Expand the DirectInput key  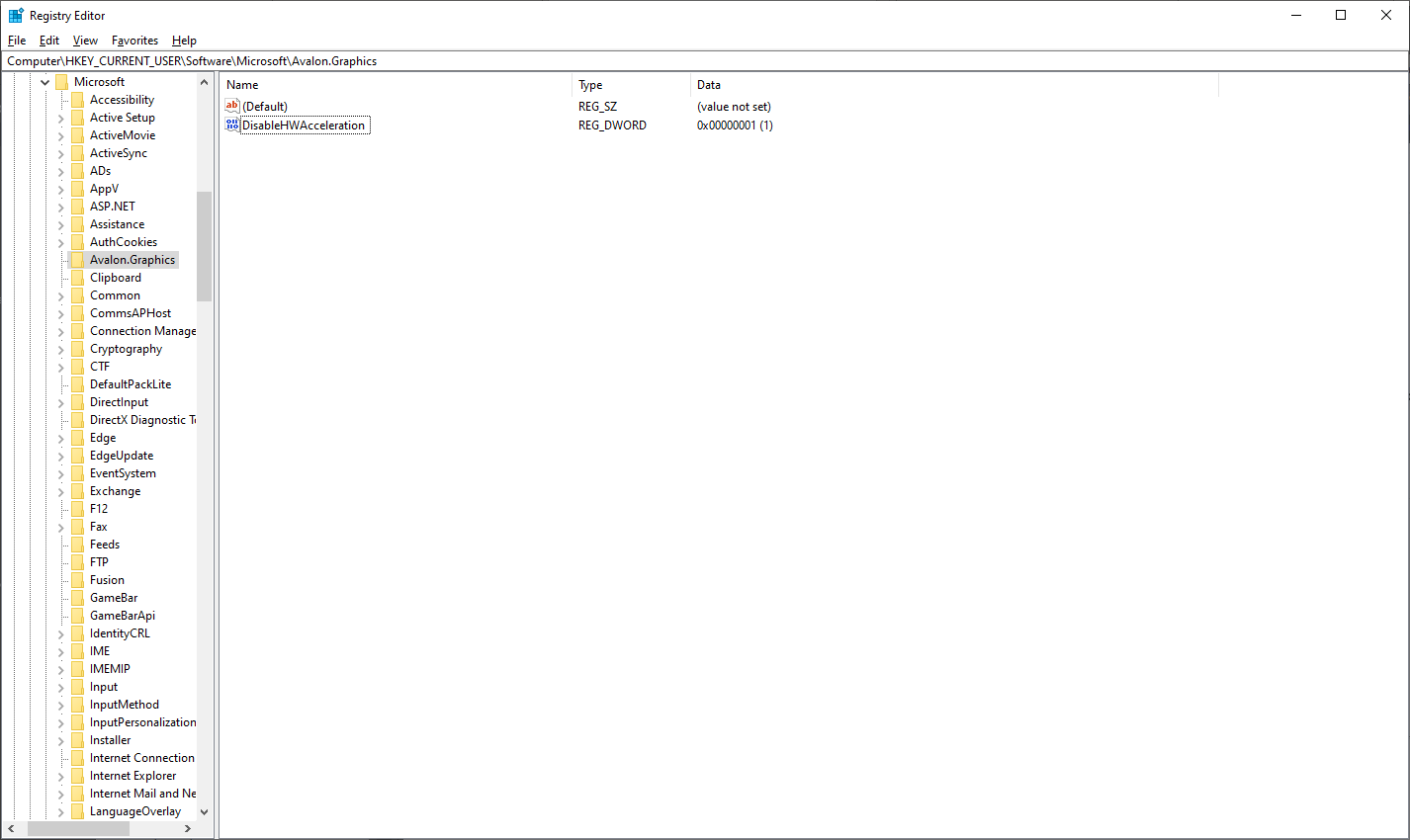(x=60, y=403)
